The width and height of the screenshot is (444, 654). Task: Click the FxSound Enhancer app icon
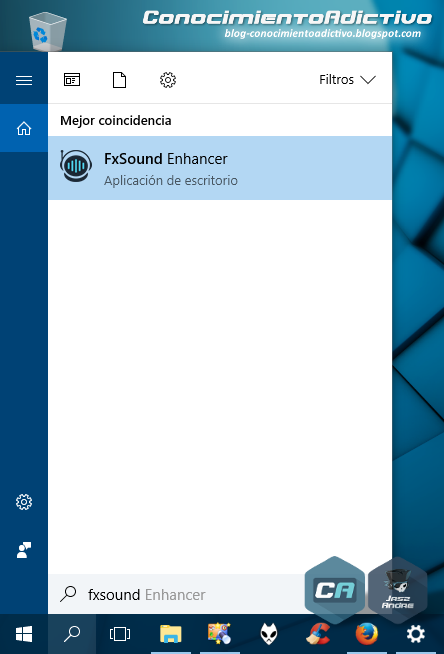75,166
